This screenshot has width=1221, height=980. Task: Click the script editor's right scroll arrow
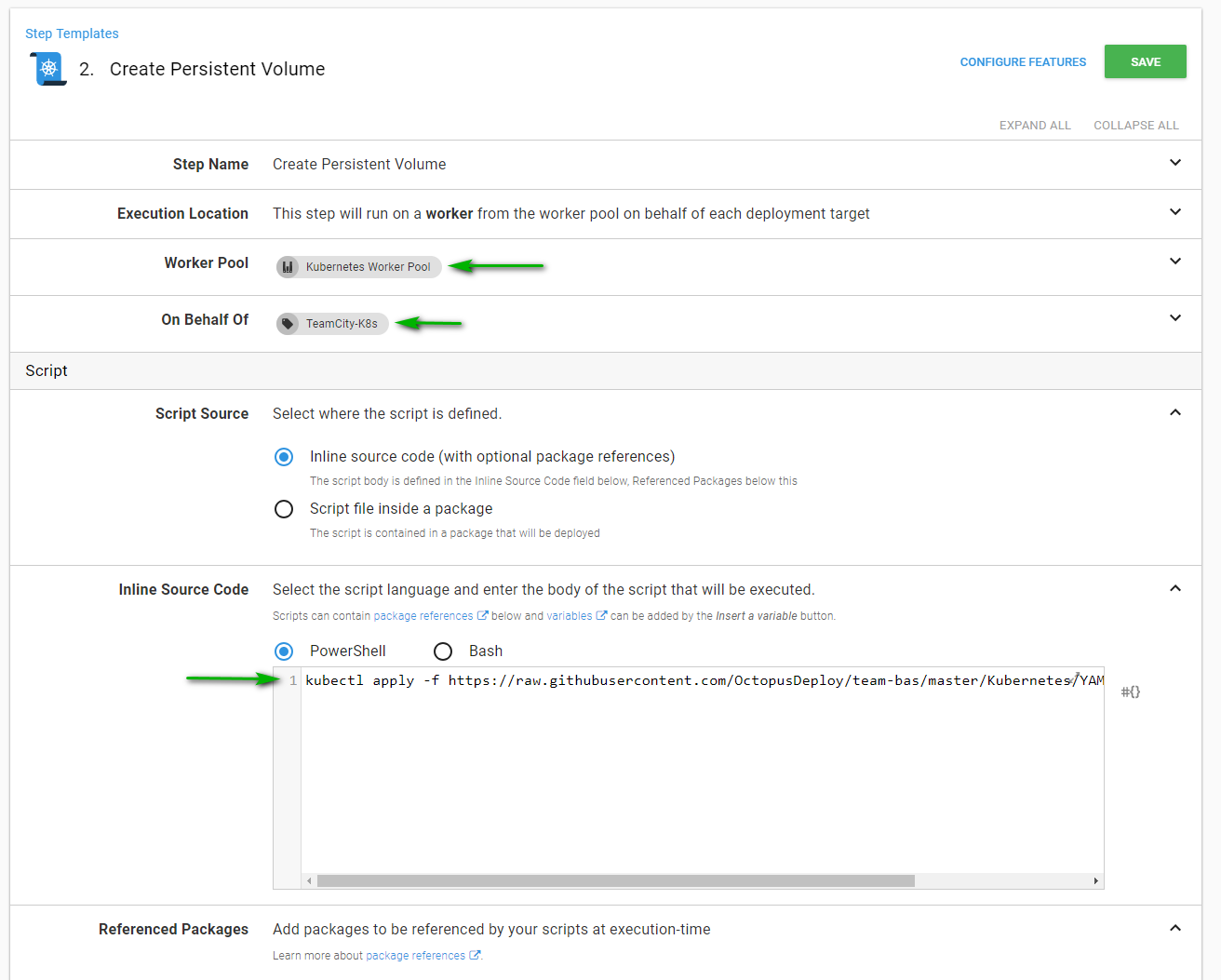(x=1095, y=880)
